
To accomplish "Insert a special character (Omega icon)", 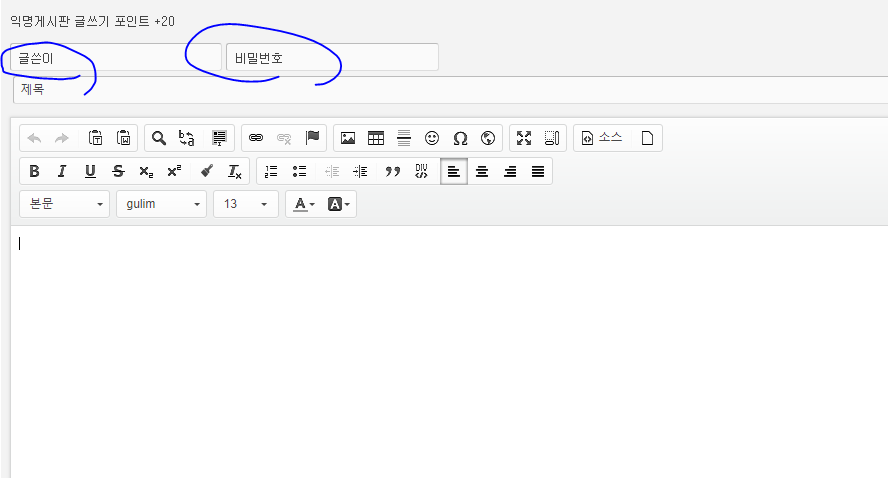I will pos(460,138).
